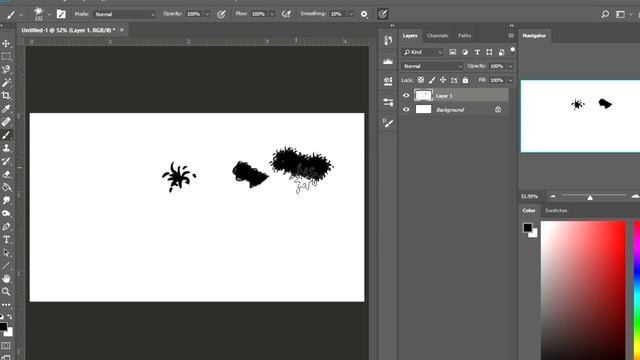Select the Lasso tool
This screenshot has width=640, height=360.
coord(6,69)
